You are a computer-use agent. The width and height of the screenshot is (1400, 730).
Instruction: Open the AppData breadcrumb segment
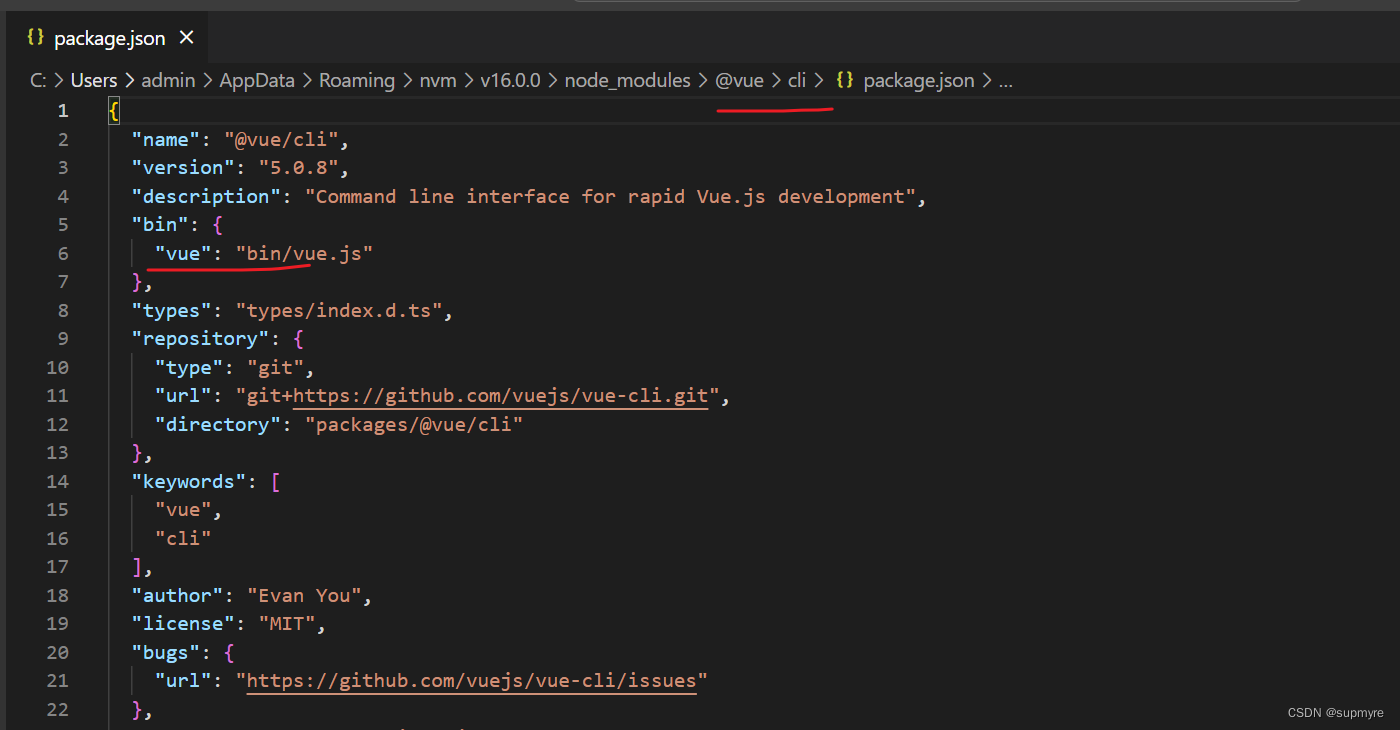tap(257, 81)
